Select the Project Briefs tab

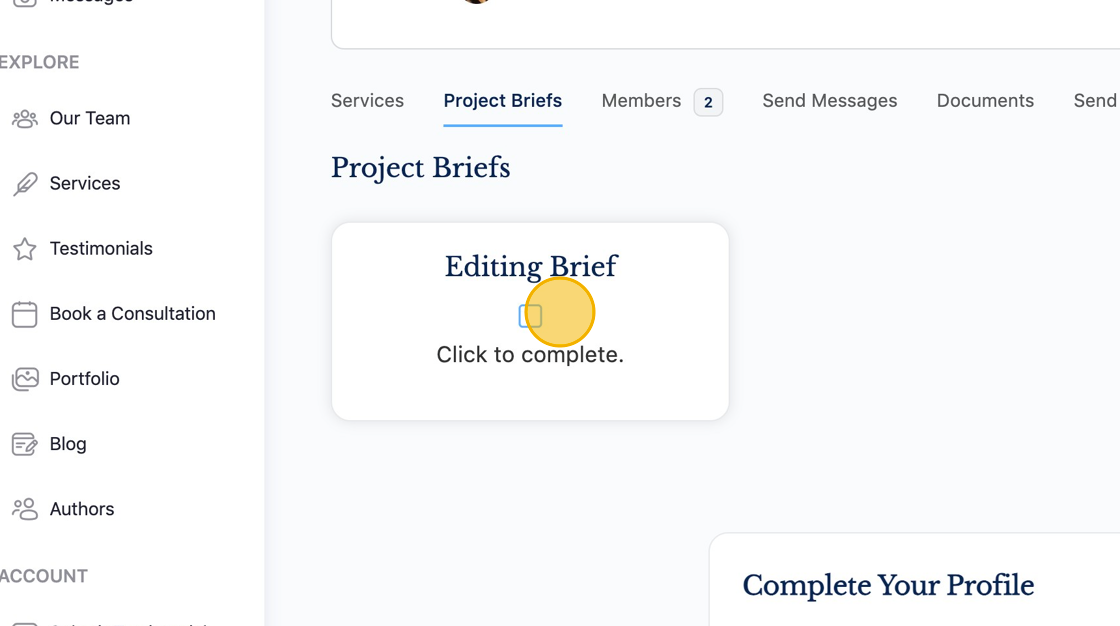(502, 101)
